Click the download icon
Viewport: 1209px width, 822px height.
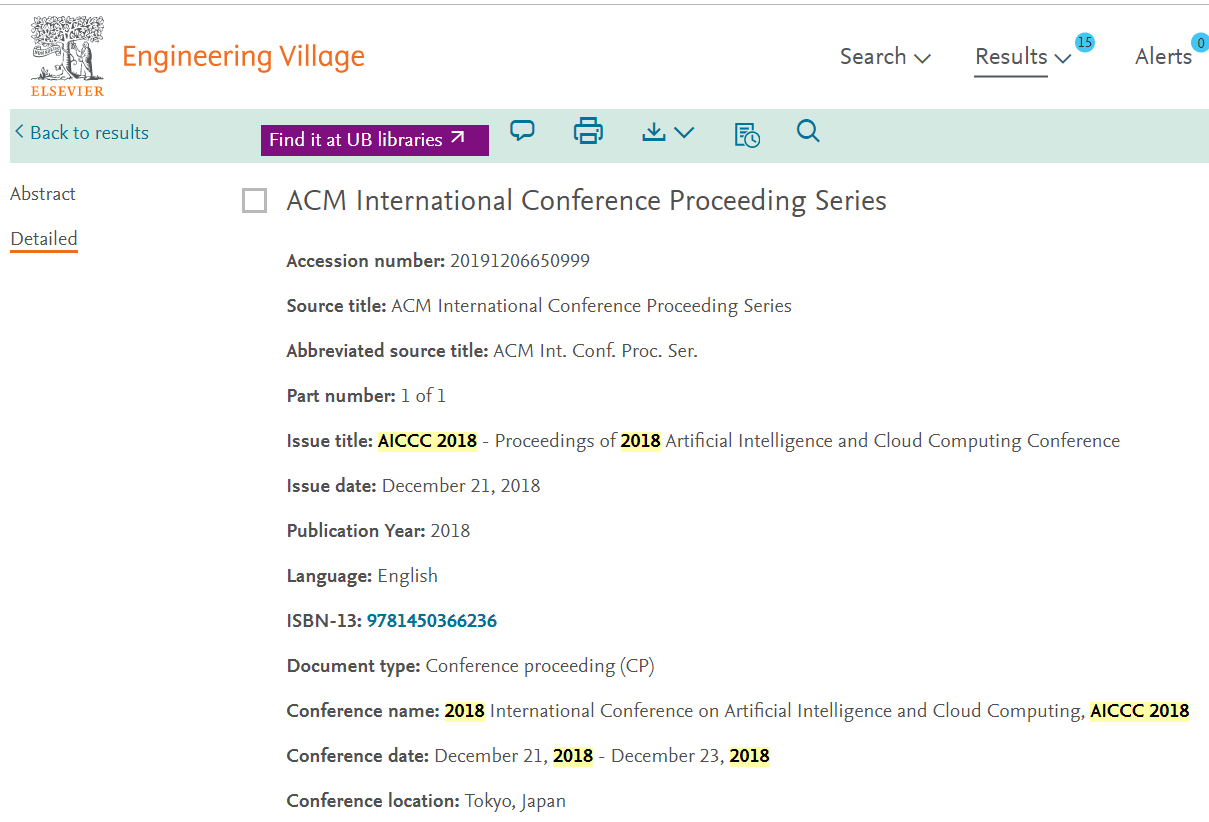tap(653, 132)
